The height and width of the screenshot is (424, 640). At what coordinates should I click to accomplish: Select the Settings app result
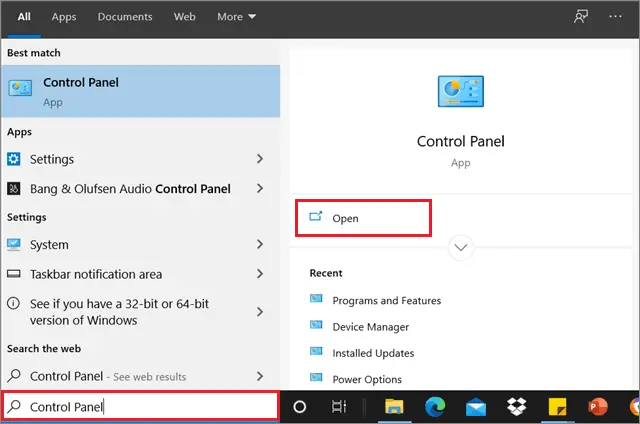140,159
